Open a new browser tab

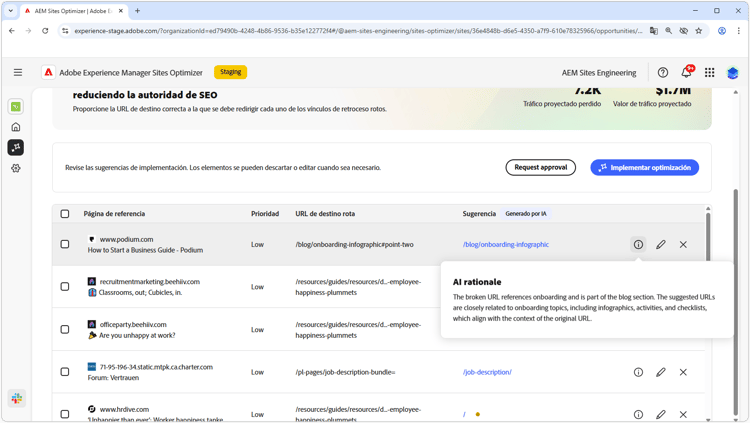click(x=137, y=11)
